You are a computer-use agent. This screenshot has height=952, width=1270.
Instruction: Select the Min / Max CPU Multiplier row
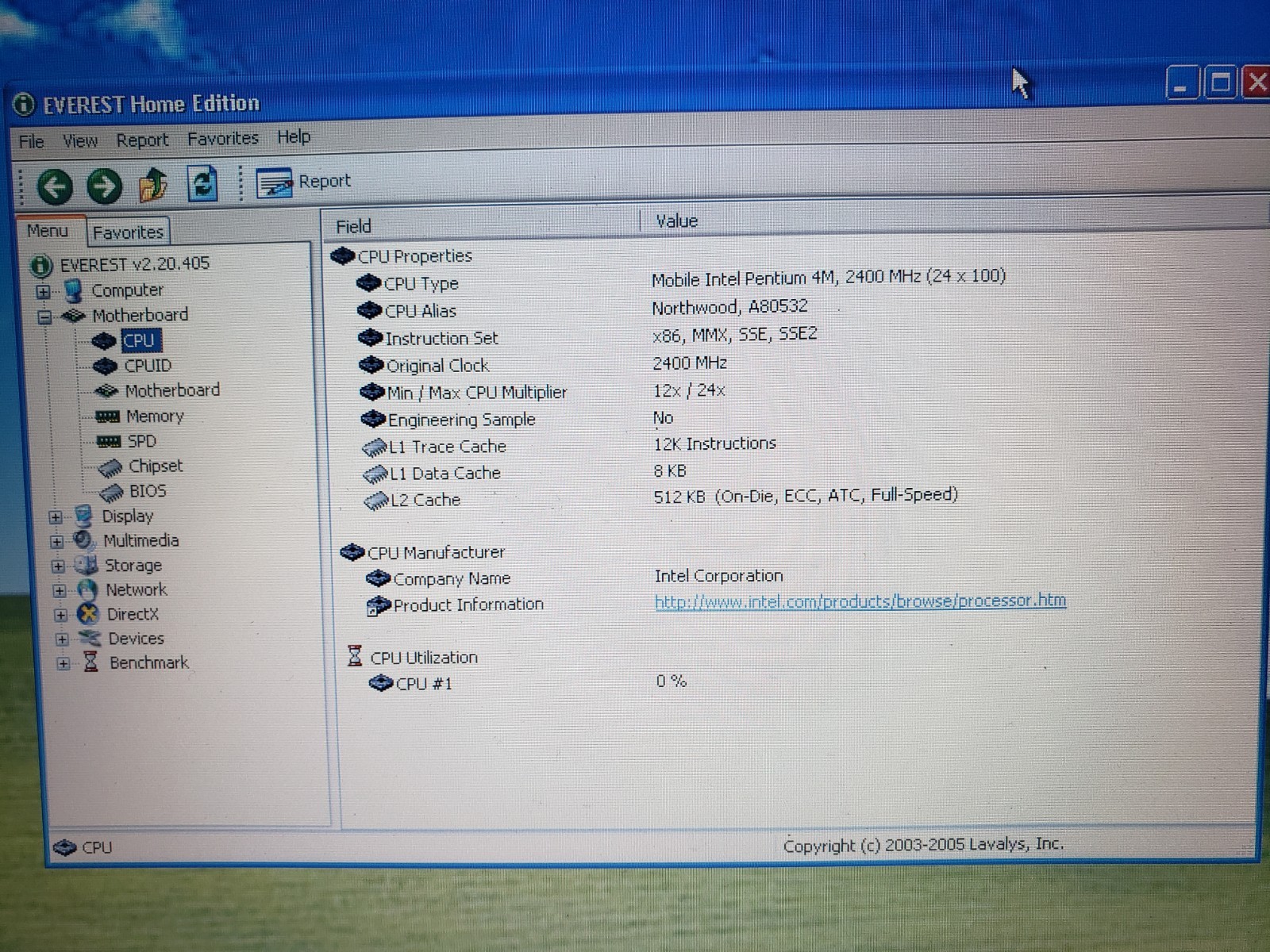click(543, 391)
